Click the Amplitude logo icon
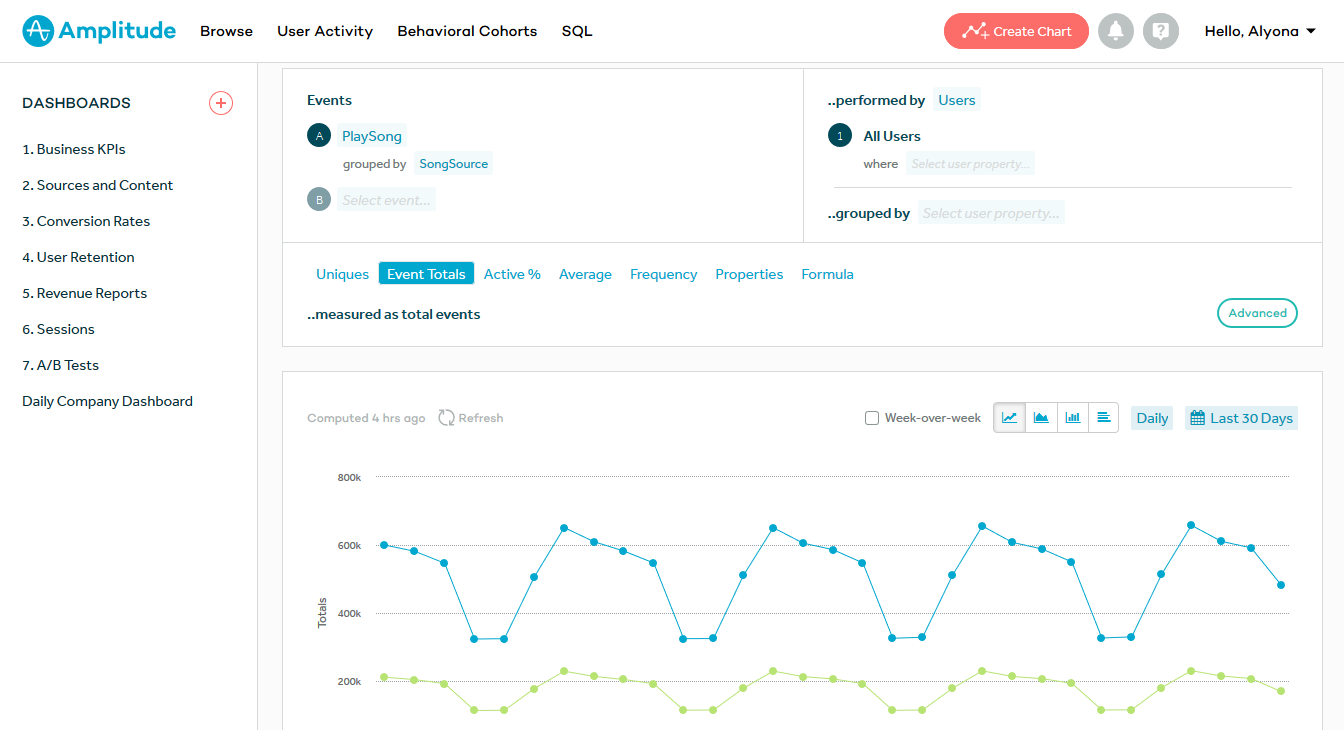 click(x=38, y=31)
